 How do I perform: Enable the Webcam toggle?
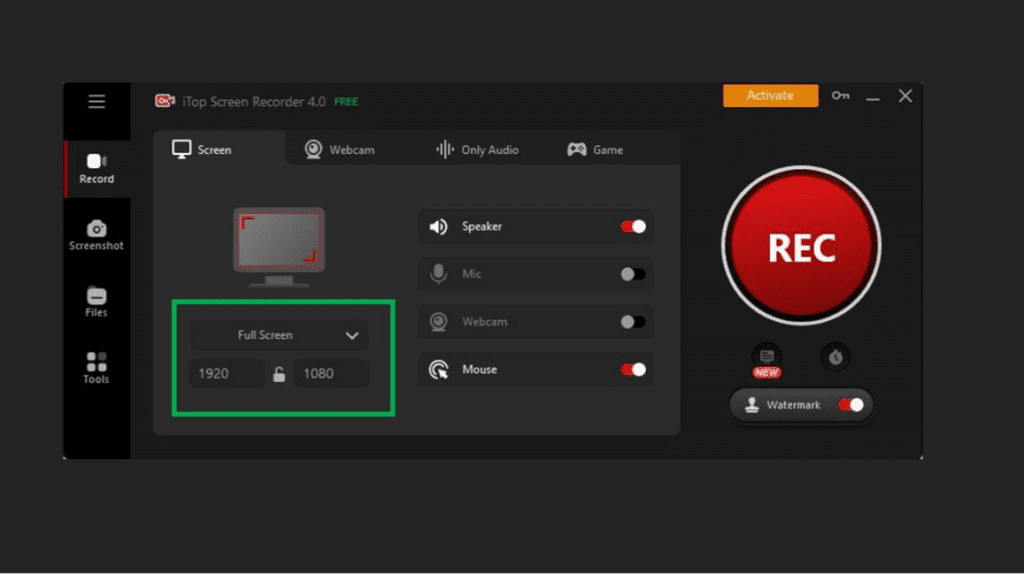pos(633,322)
